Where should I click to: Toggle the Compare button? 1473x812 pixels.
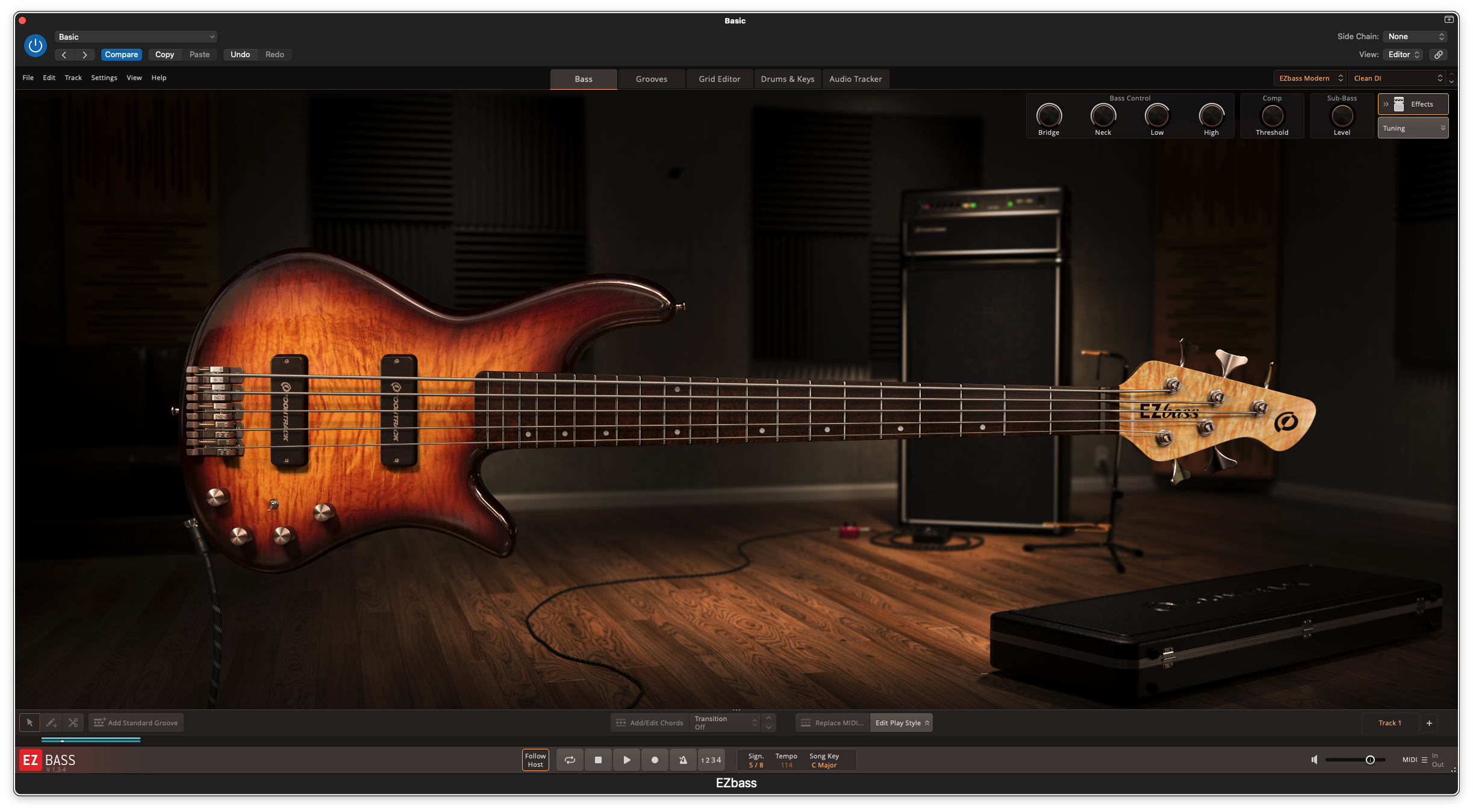pos(122,55)
